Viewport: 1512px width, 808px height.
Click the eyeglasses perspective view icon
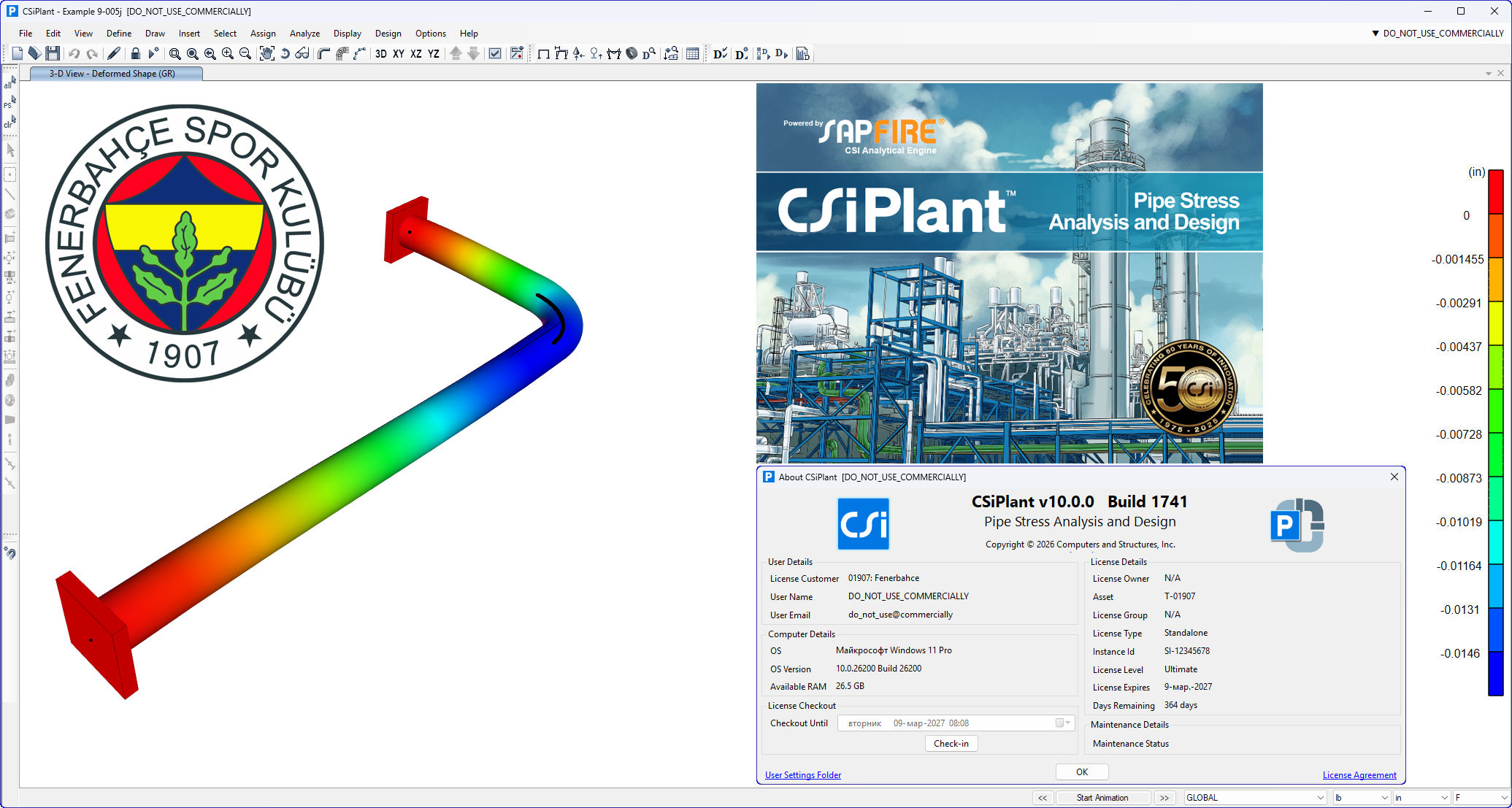pos(302,53)
